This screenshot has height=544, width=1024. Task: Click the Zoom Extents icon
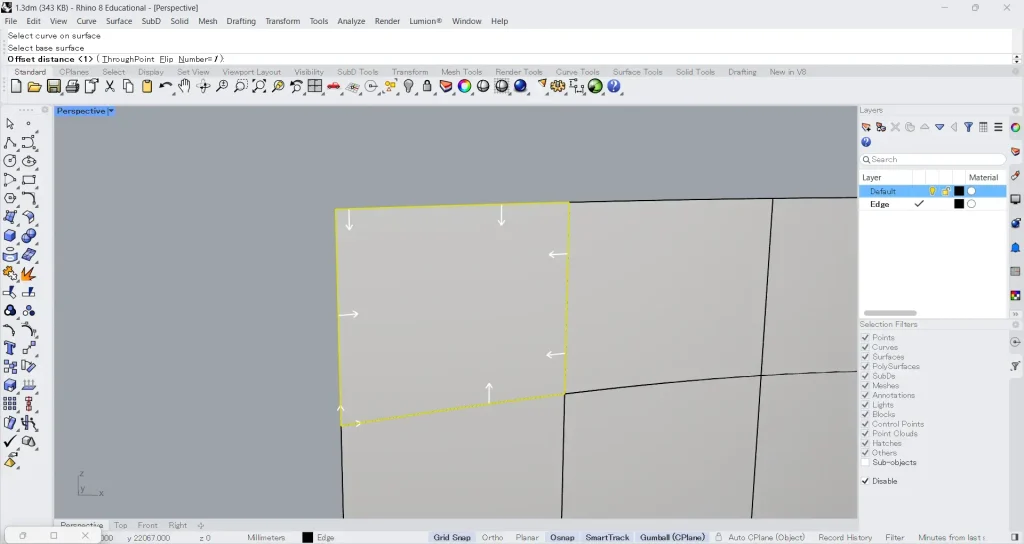(x=259, y=86)
